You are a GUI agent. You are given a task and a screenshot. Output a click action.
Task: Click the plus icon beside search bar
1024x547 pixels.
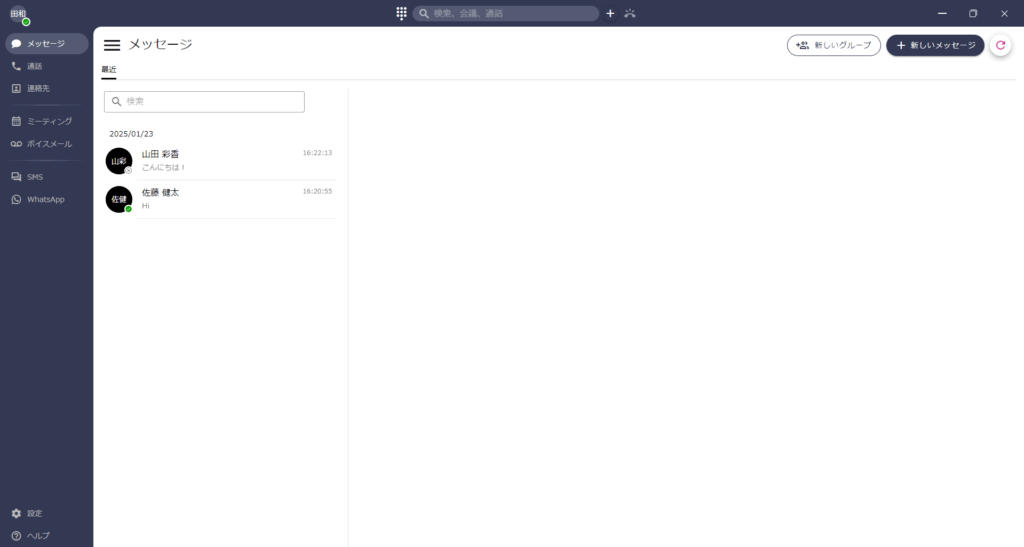tap(610, 14)
